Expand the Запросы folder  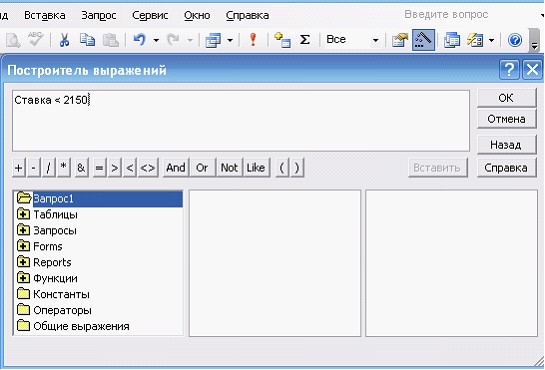23,230
